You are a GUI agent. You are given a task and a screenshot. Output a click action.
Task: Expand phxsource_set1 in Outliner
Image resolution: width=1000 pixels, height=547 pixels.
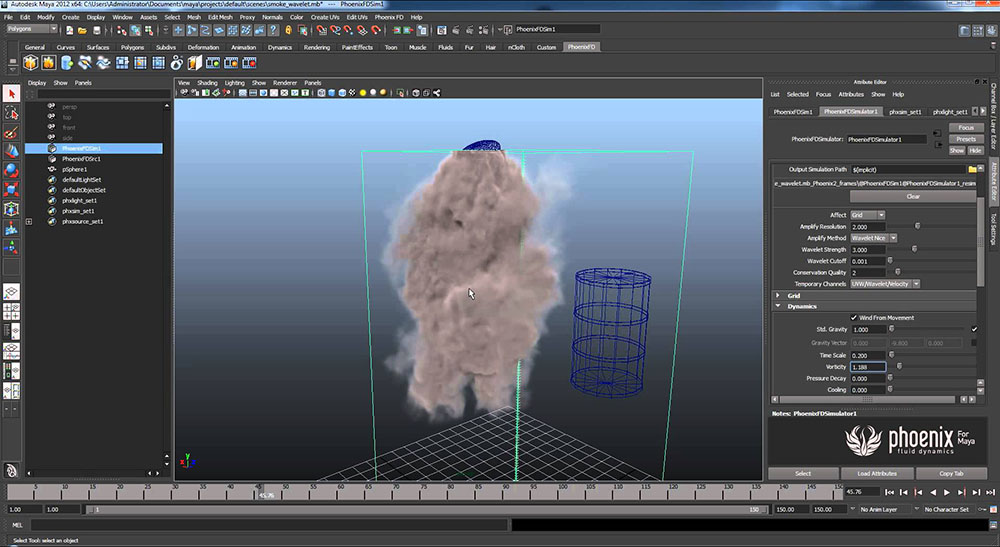(x=29, y=222)
